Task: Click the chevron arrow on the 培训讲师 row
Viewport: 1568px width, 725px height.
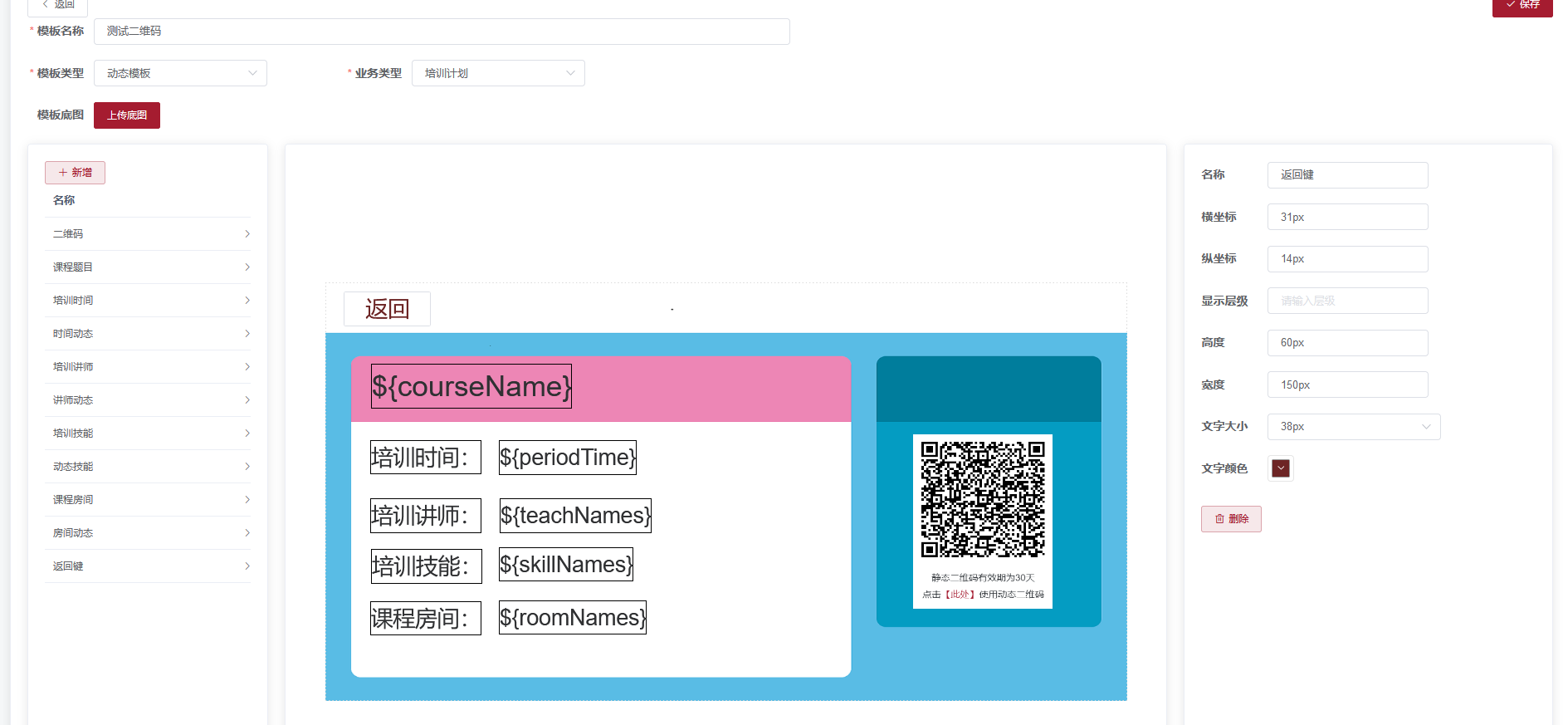Action: pyautogui.click(x=247, y=367)
